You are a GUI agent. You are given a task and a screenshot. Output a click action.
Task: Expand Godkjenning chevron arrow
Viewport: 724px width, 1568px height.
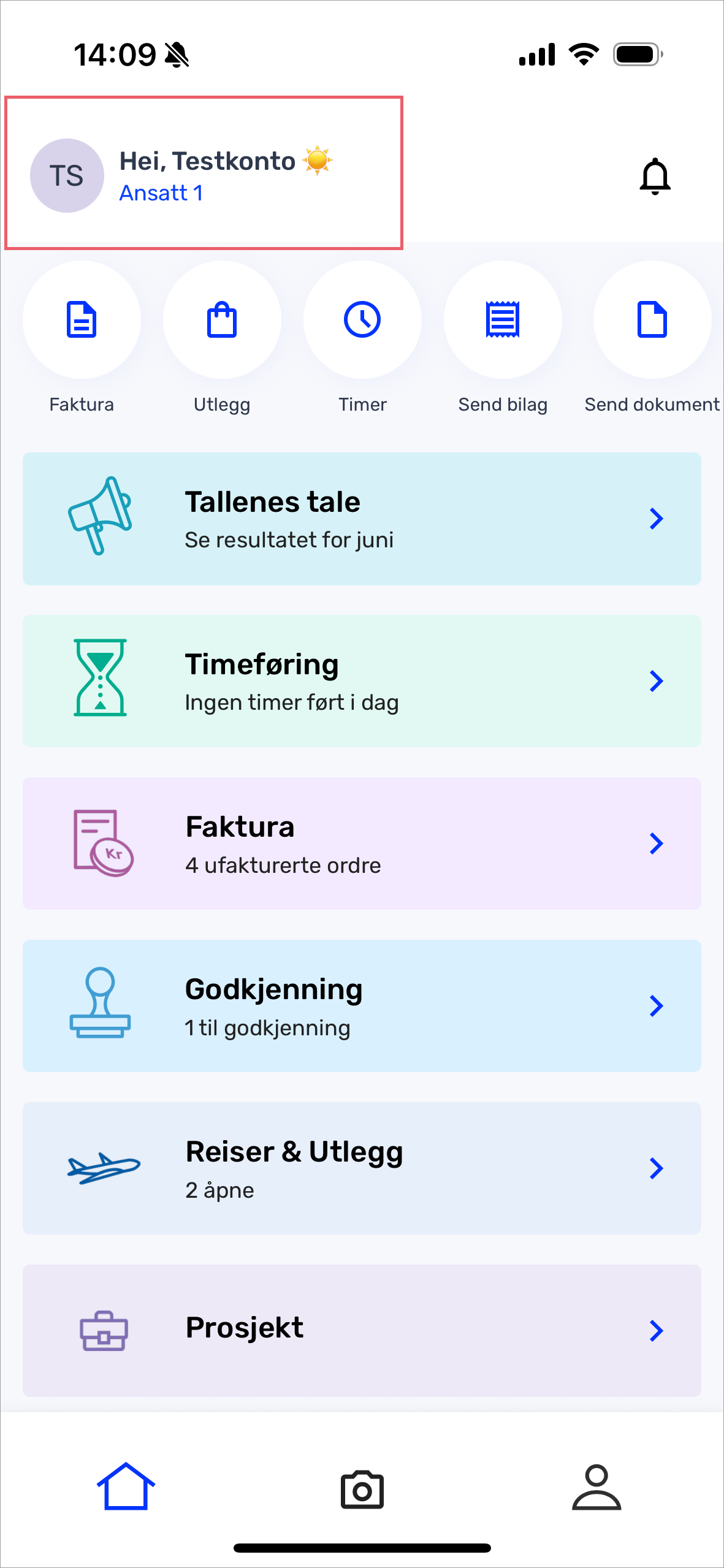point(656,1006)
